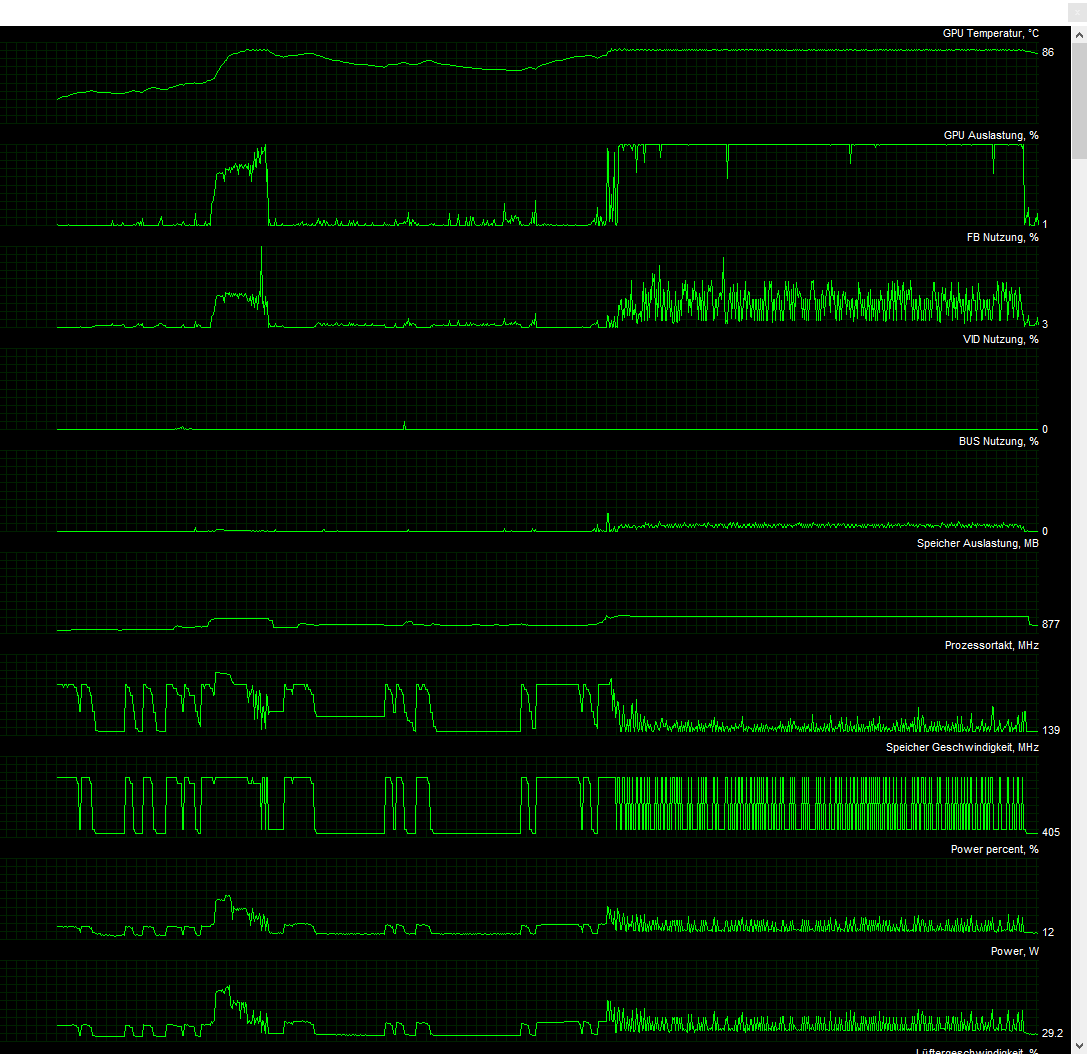Select the Speicher Geschwindigkeit, MHz label
1087x1054 pixels.
pyautogui.click(x=962, y=747)
